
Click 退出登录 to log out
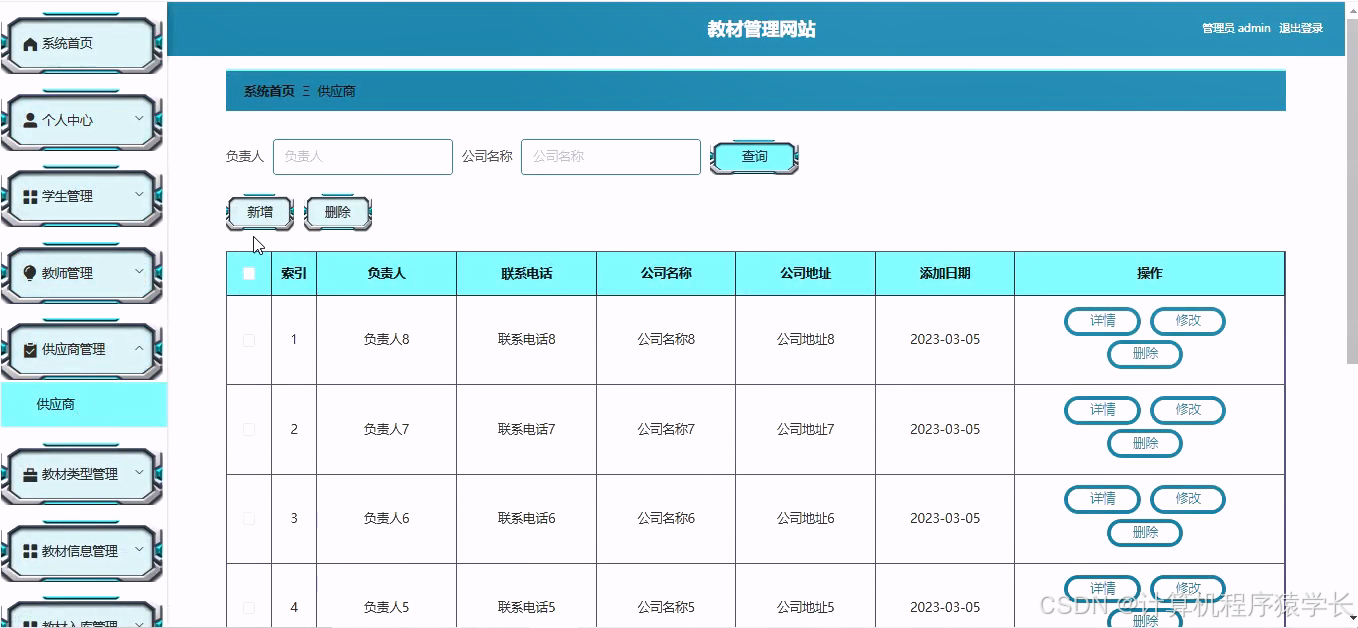[1301, 29]
